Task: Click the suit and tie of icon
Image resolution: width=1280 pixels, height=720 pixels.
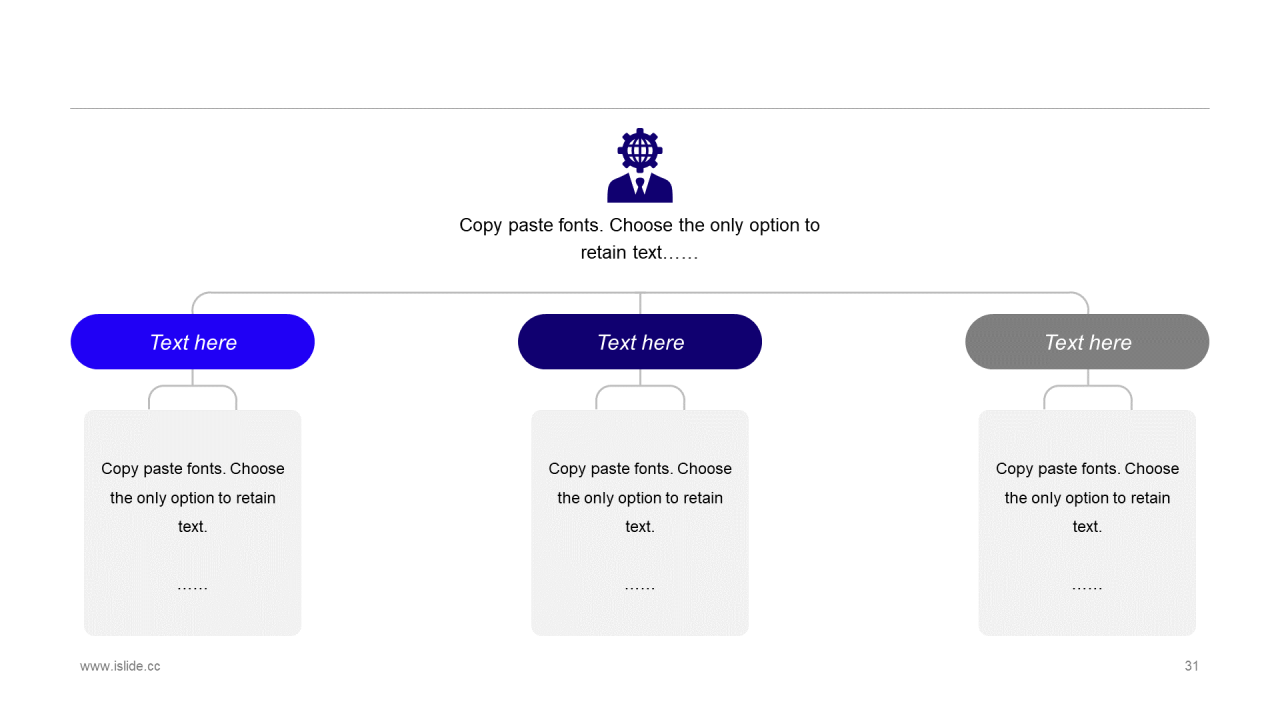Action: (x=640, y=188)
